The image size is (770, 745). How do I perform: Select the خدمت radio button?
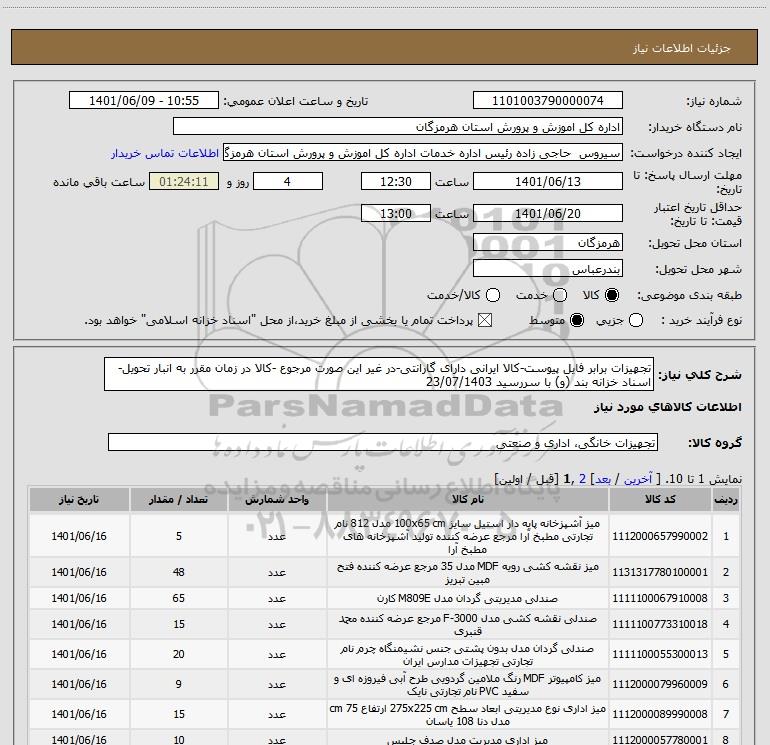(560, 295)
